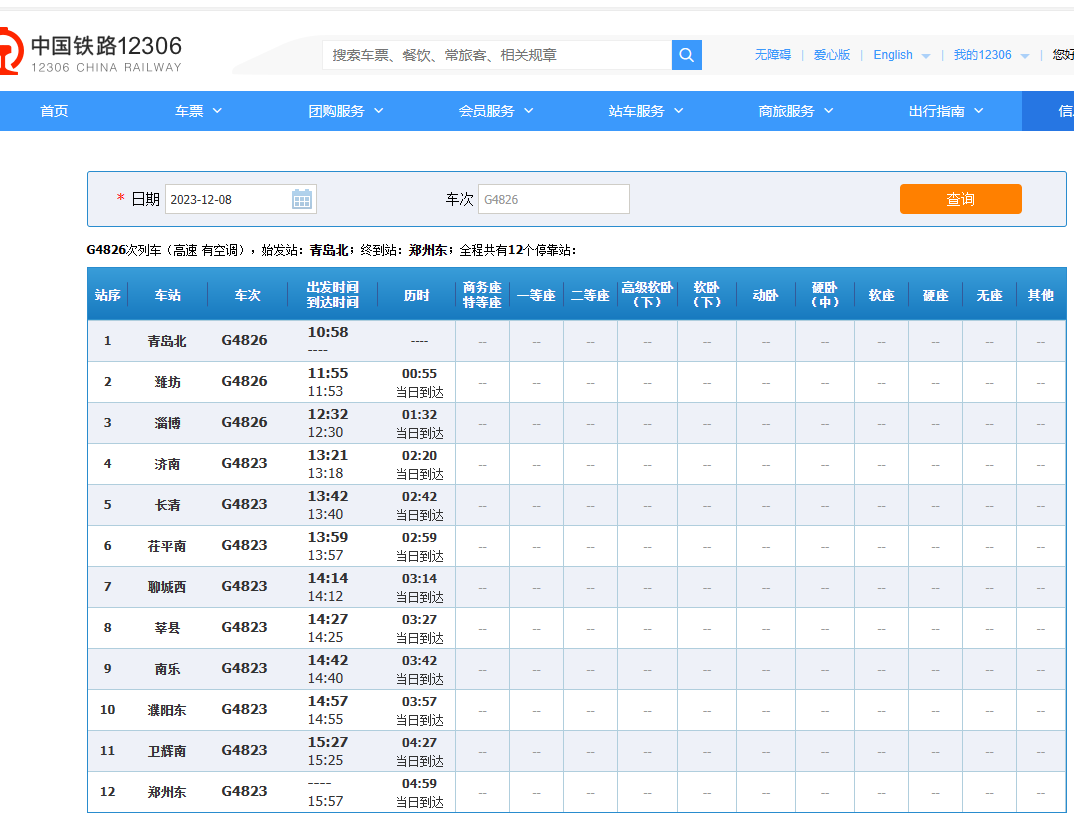Select station 长清 in the table
The width and height of the screenshot is (1074, 817).
[167, 505]
